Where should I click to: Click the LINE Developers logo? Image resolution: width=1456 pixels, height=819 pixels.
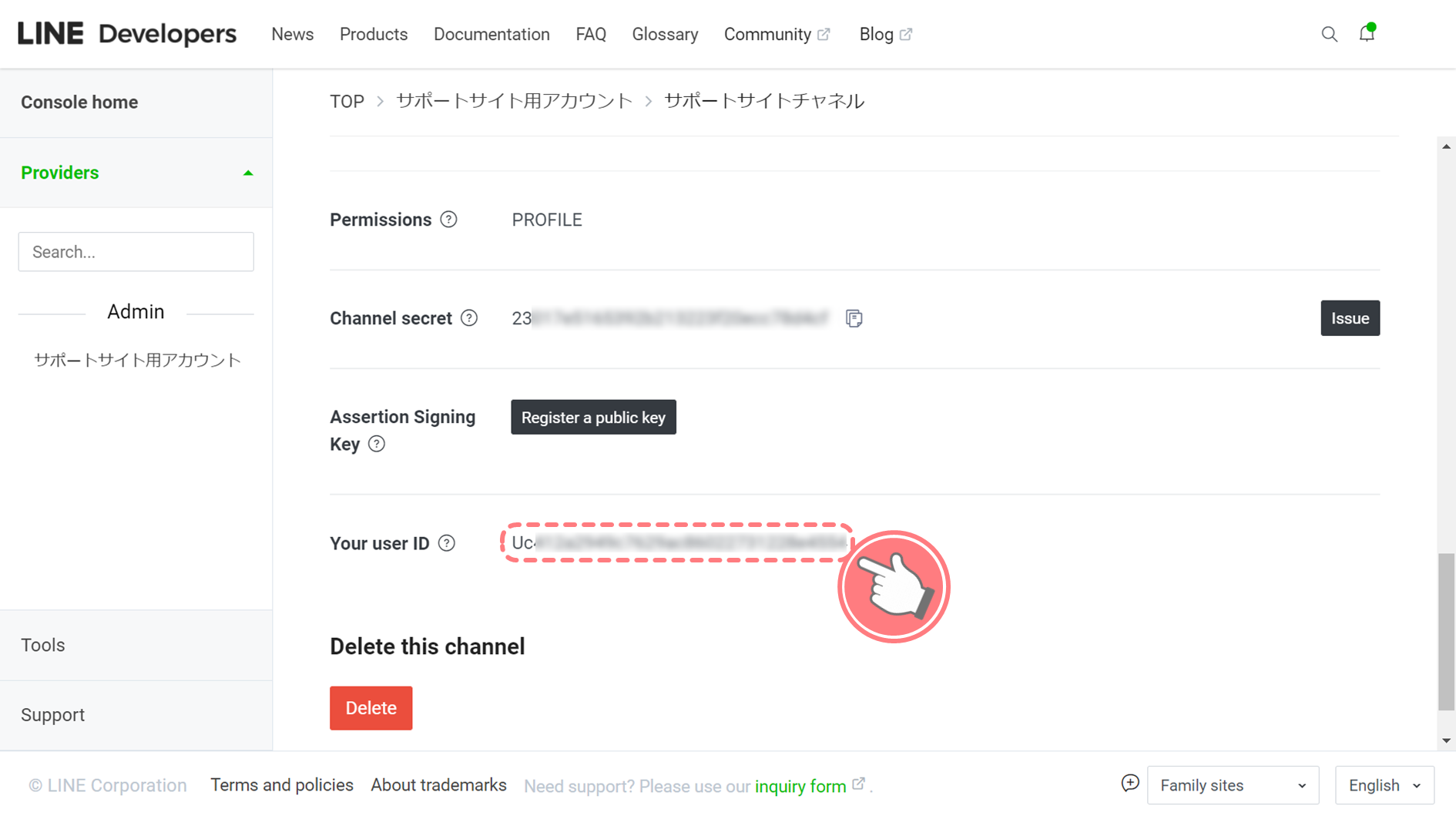127,34
